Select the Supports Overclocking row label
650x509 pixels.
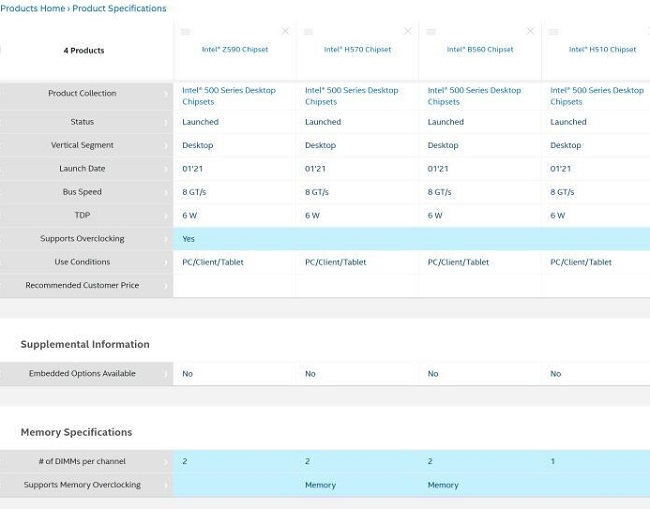point(82,238)
